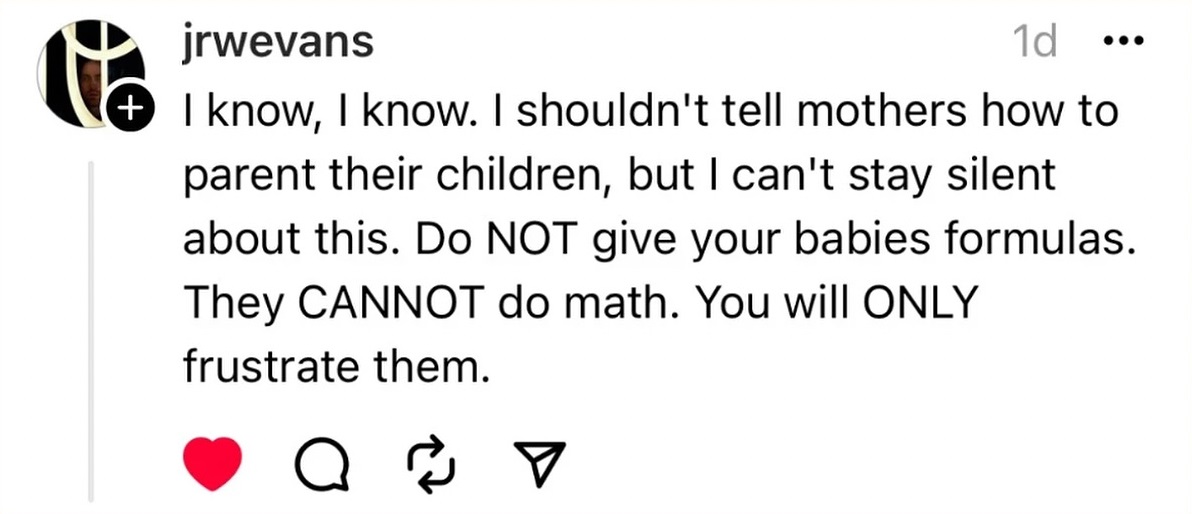
Task: Click the word 'mothers' in post
Action: pyautogui.click(x=878, y=110)
